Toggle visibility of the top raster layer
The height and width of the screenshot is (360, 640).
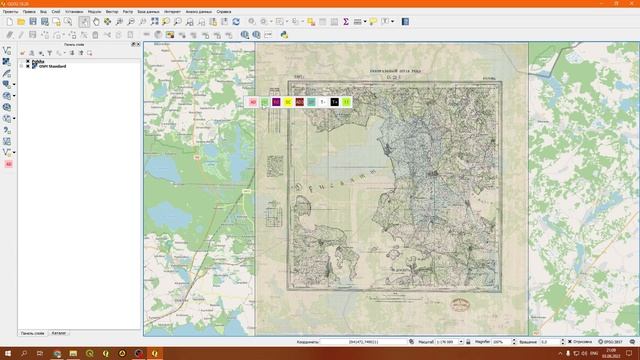tap(28, 62)
